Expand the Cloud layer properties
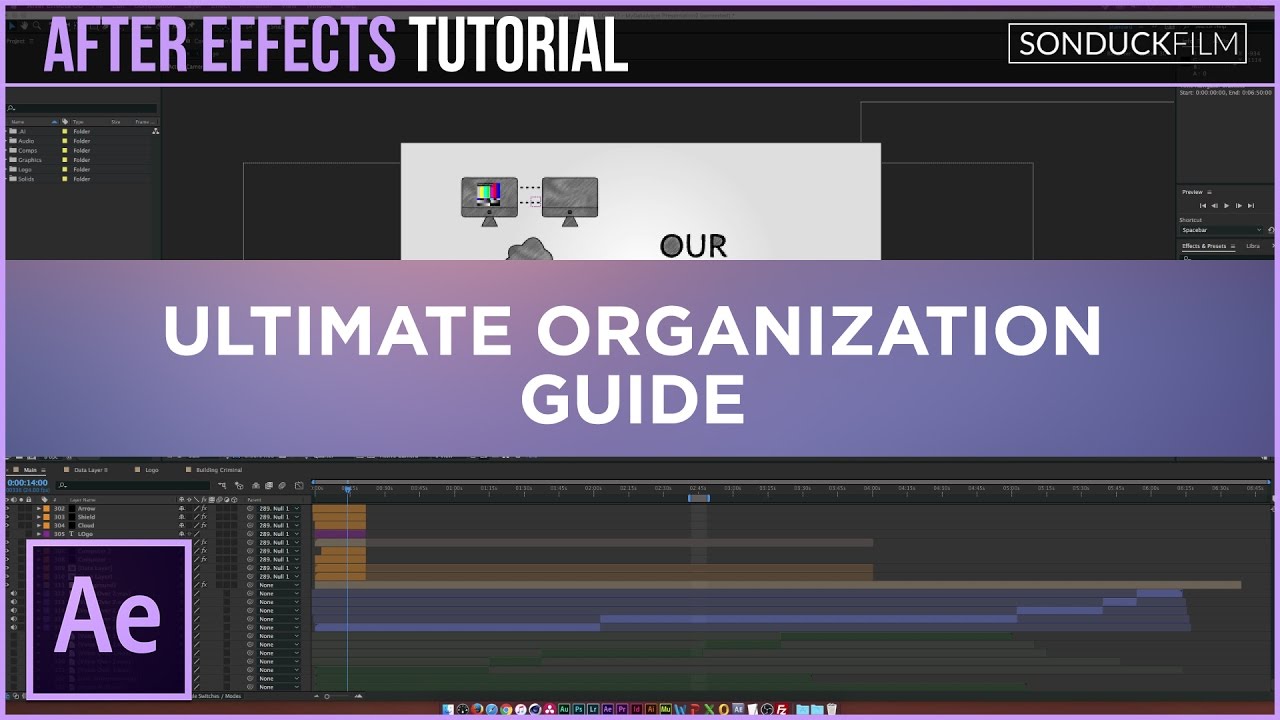This screenshot has width=1280, height=720. pyautogui.click(x=39, y=525)
